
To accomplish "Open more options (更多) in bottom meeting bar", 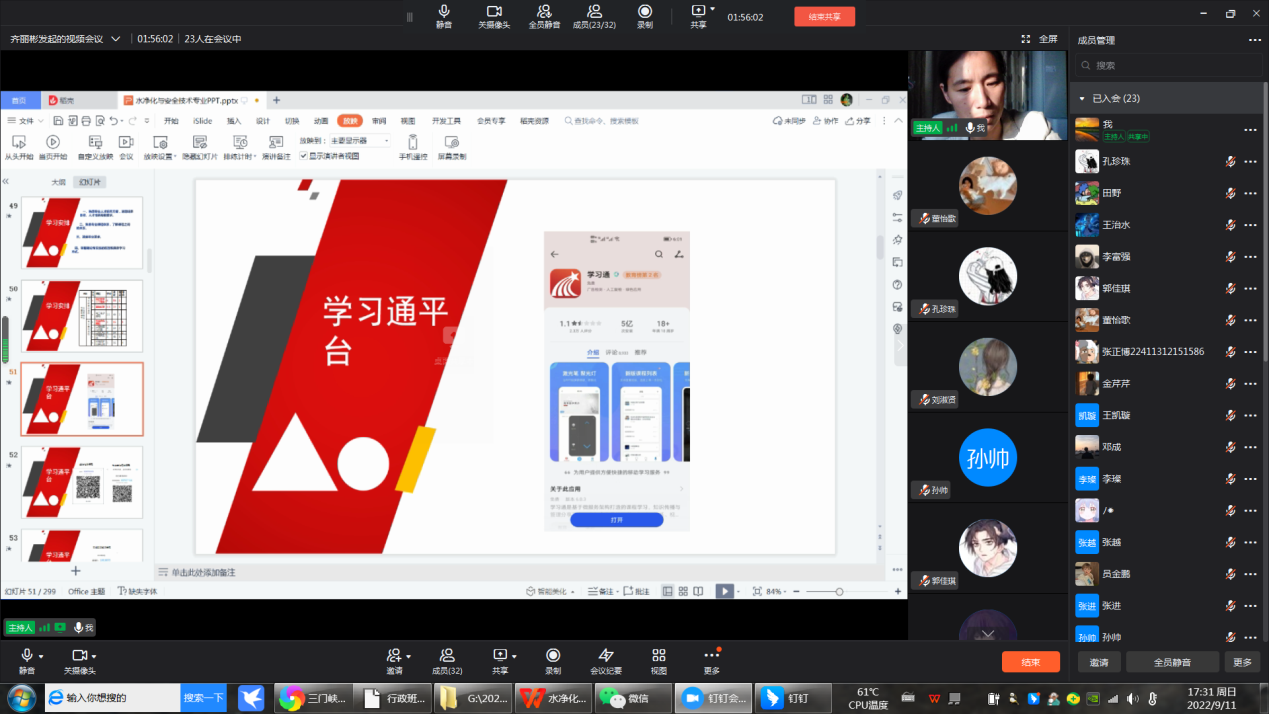I will (711, 661).
